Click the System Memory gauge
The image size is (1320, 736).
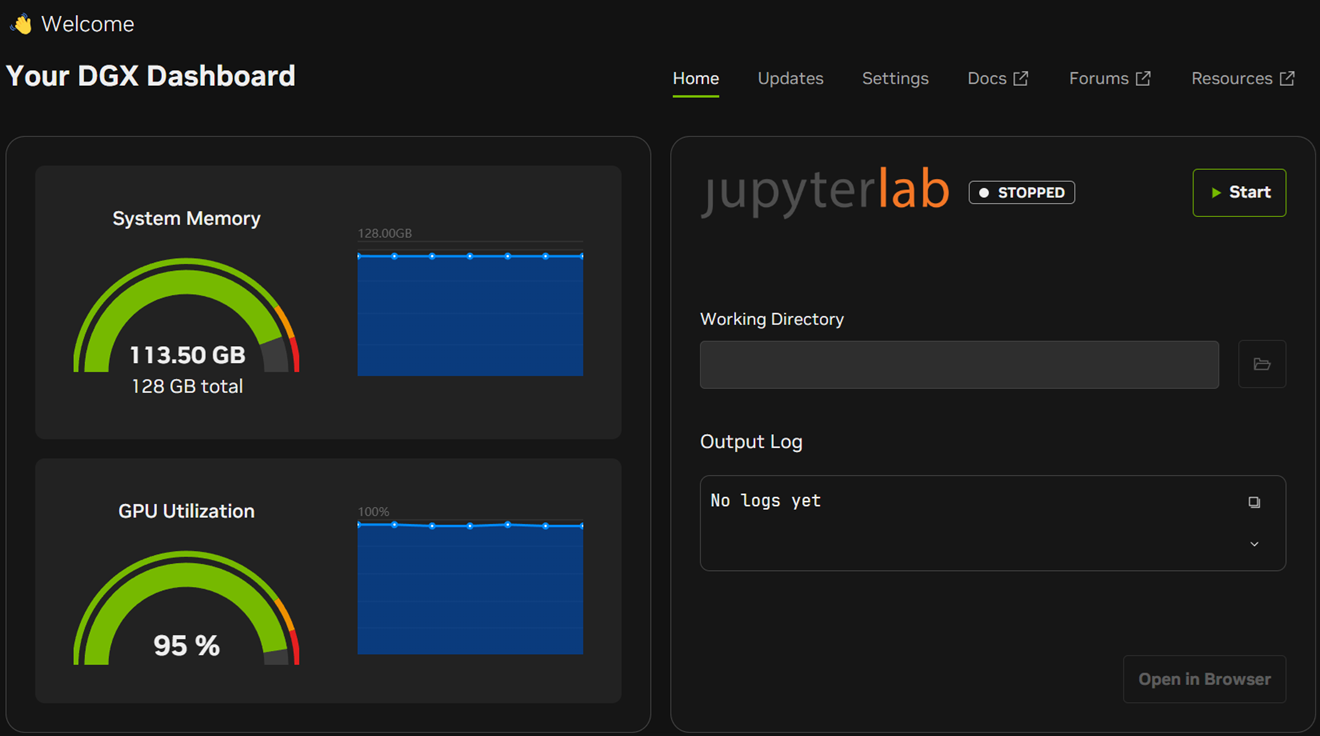186,315
